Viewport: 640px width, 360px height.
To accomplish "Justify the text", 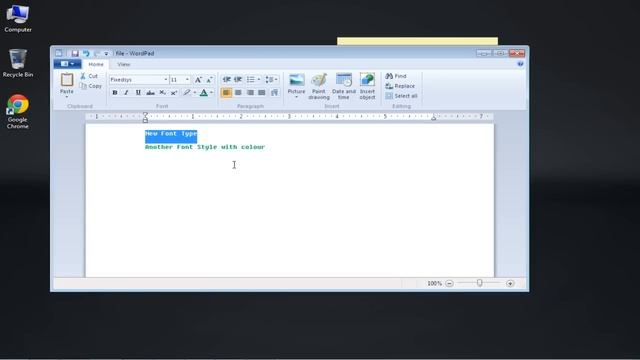I will [x=262, y=93].
